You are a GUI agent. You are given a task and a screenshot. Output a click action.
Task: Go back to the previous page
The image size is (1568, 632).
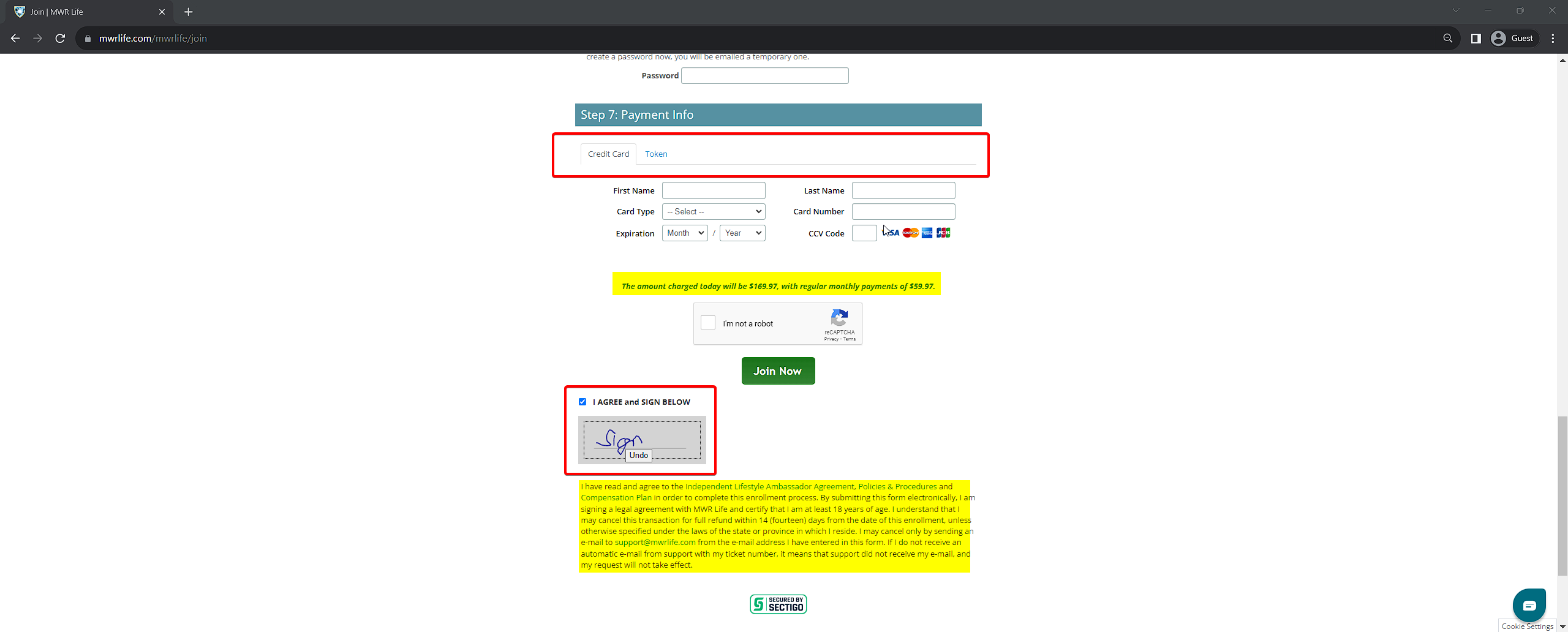(15, 38)
